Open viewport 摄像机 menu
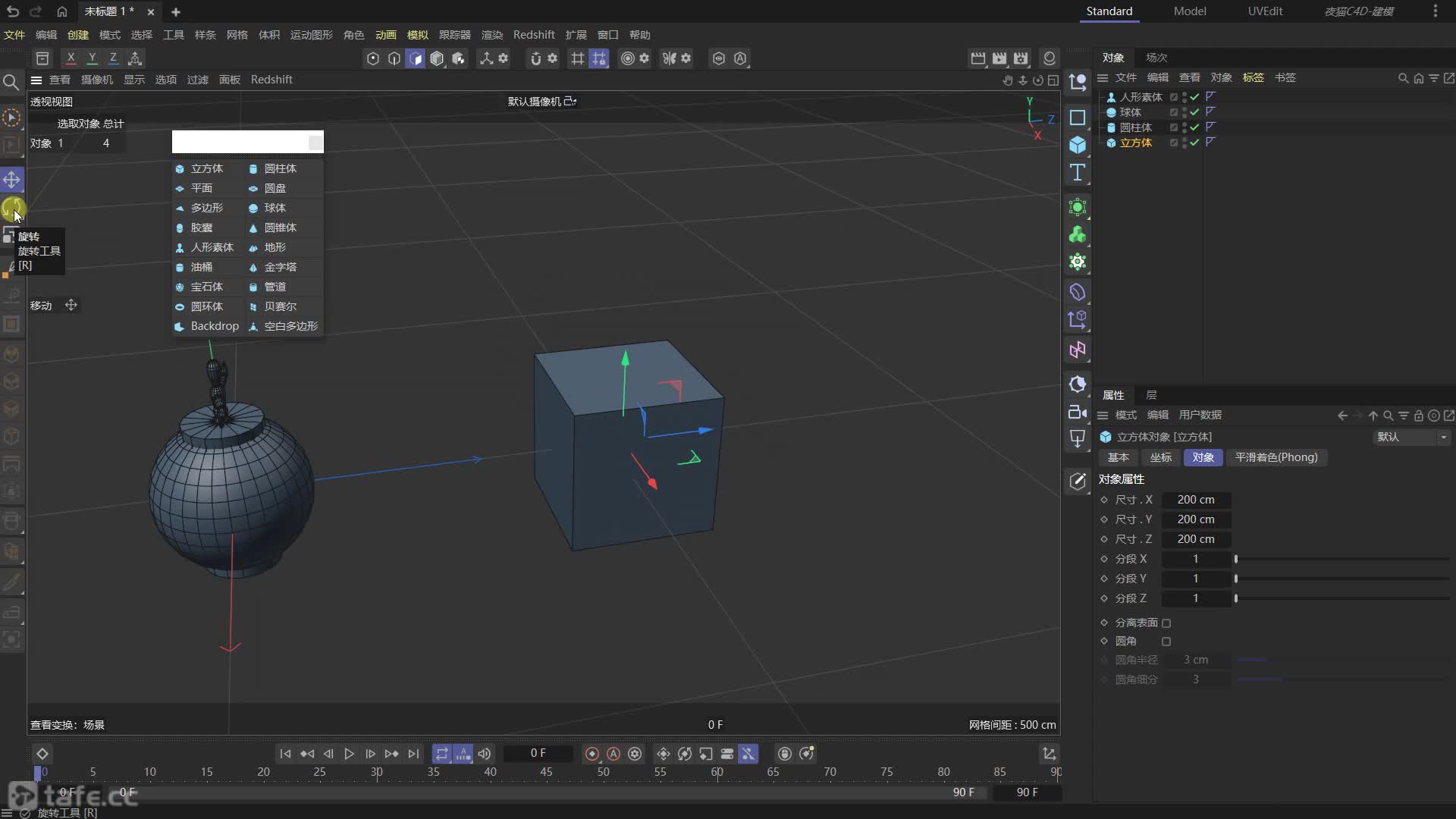The height and width of the screenshot is (819, 1456). [x=97, y=80]
